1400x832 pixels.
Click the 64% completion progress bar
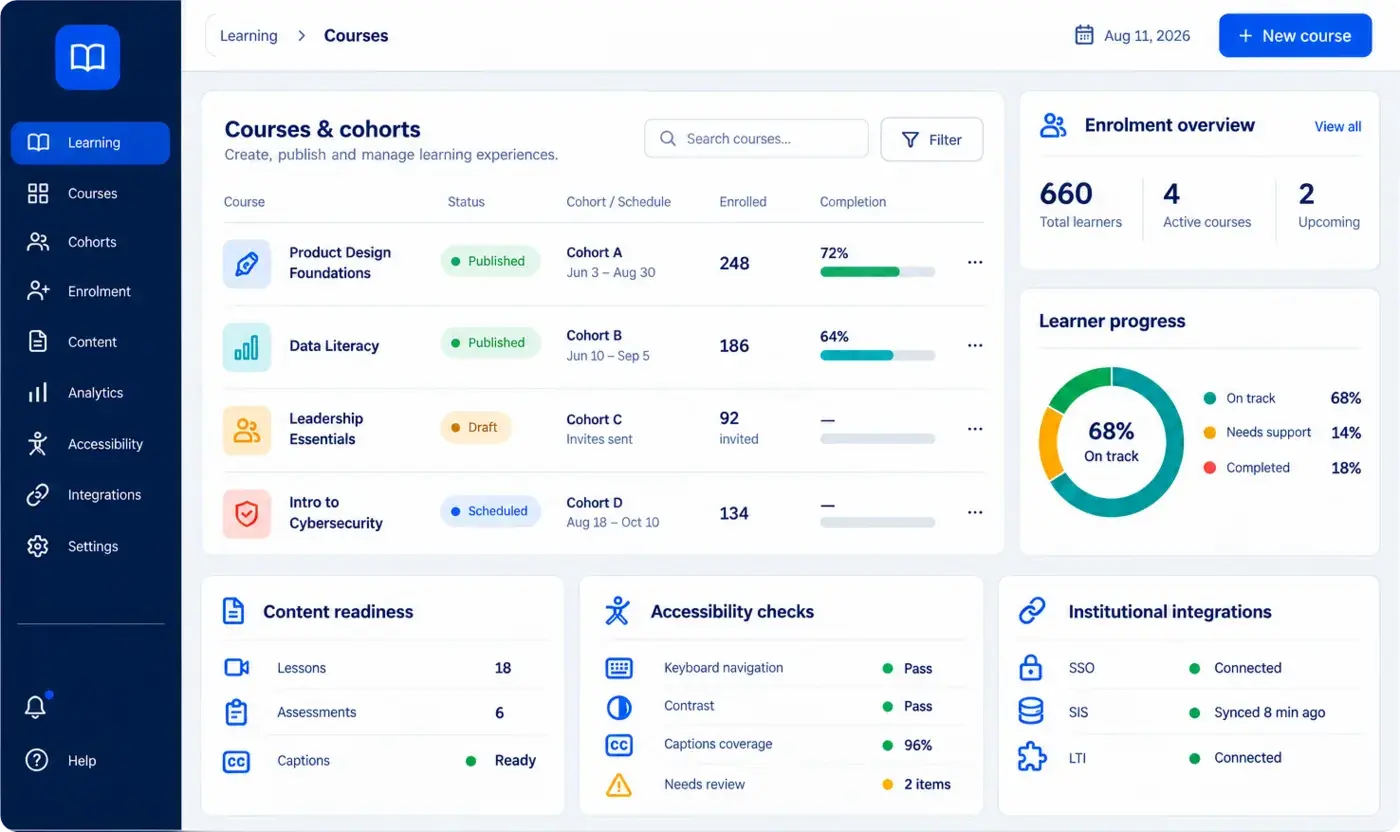point(877,355)
